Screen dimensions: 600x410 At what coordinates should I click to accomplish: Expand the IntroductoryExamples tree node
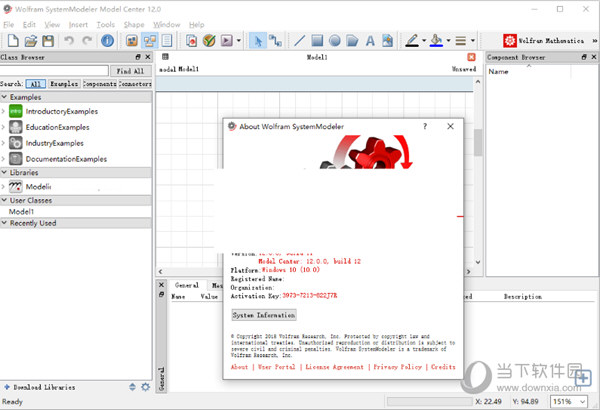pos(3,111)
